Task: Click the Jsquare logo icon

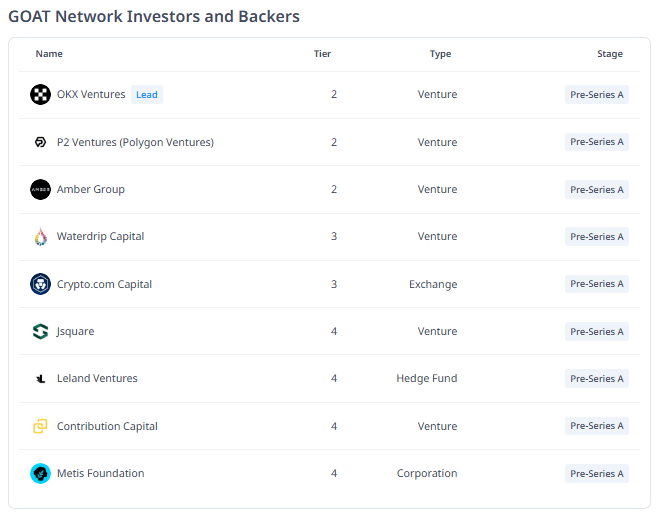Action: tap(40, 331)
